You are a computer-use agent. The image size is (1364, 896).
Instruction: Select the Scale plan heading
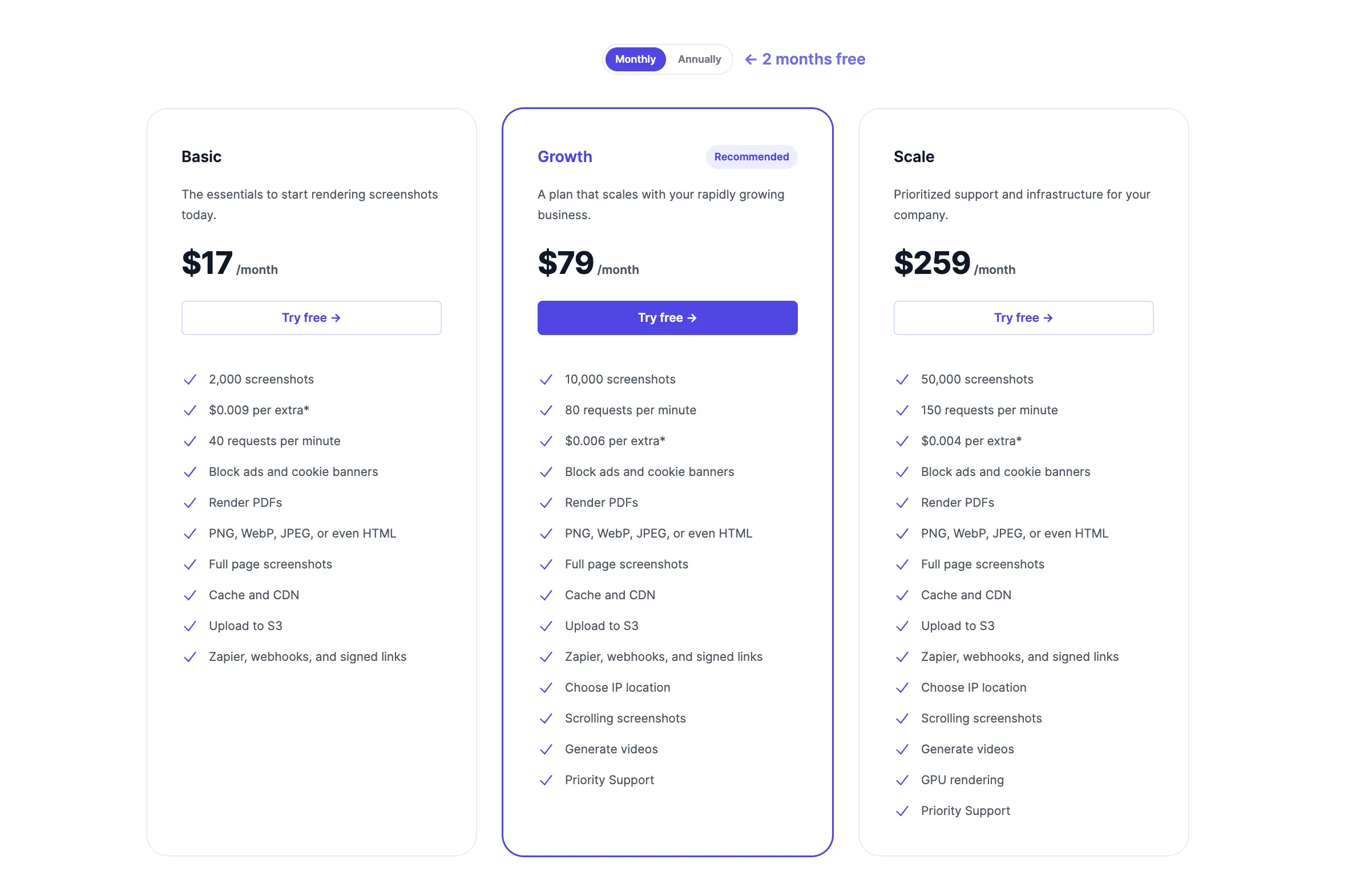point(914,156)
